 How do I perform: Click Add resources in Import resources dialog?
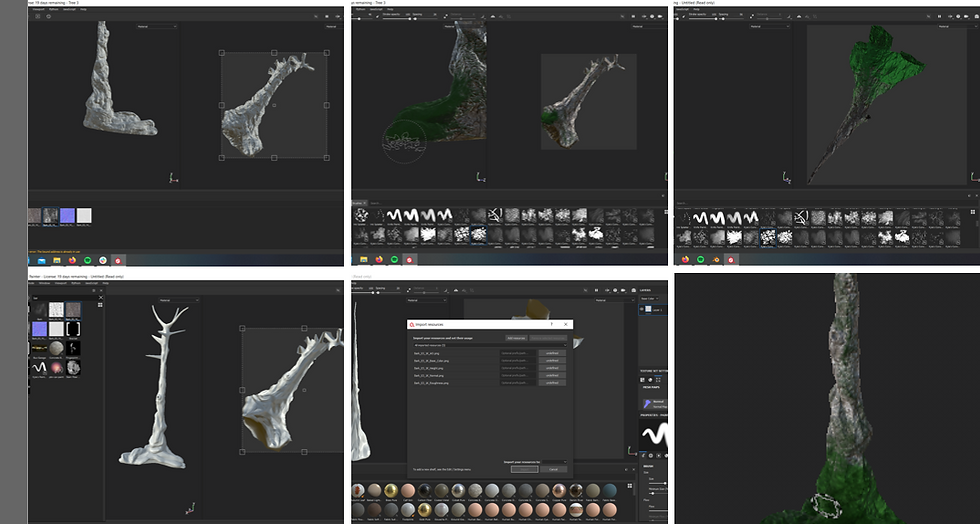pyautogui.click(x=516, y=338)
